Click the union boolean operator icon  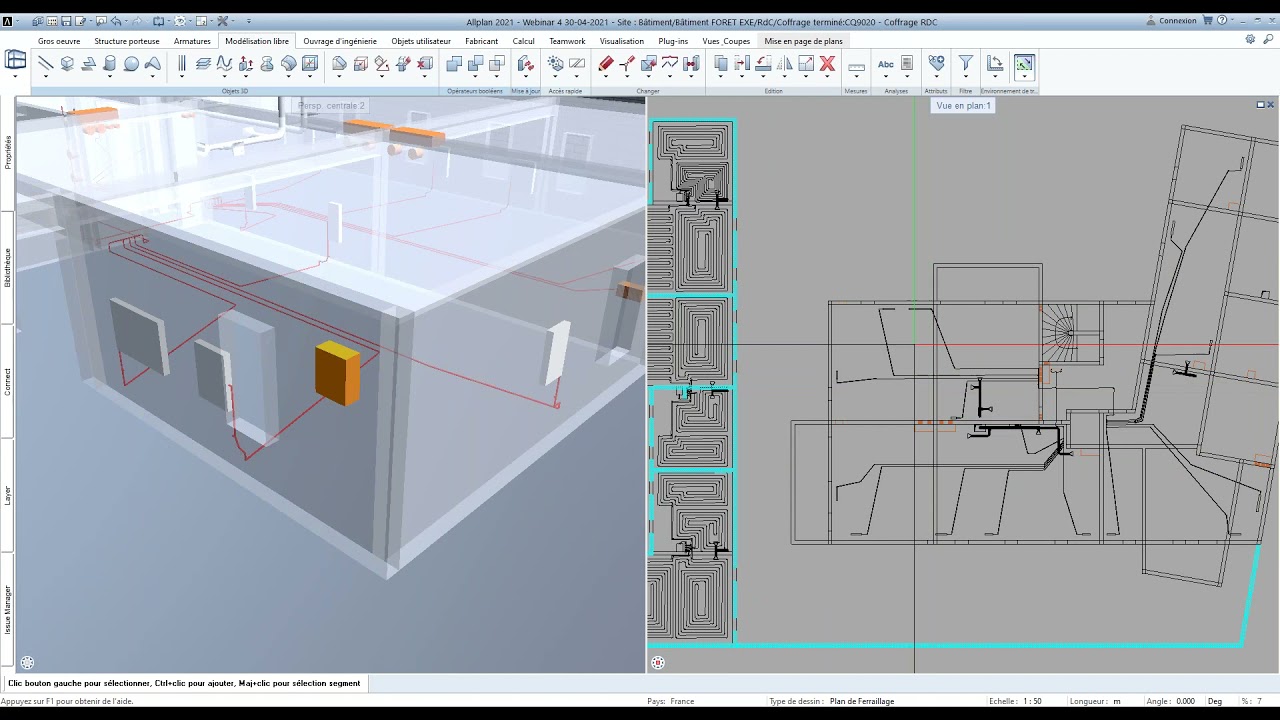coord(454,63)
